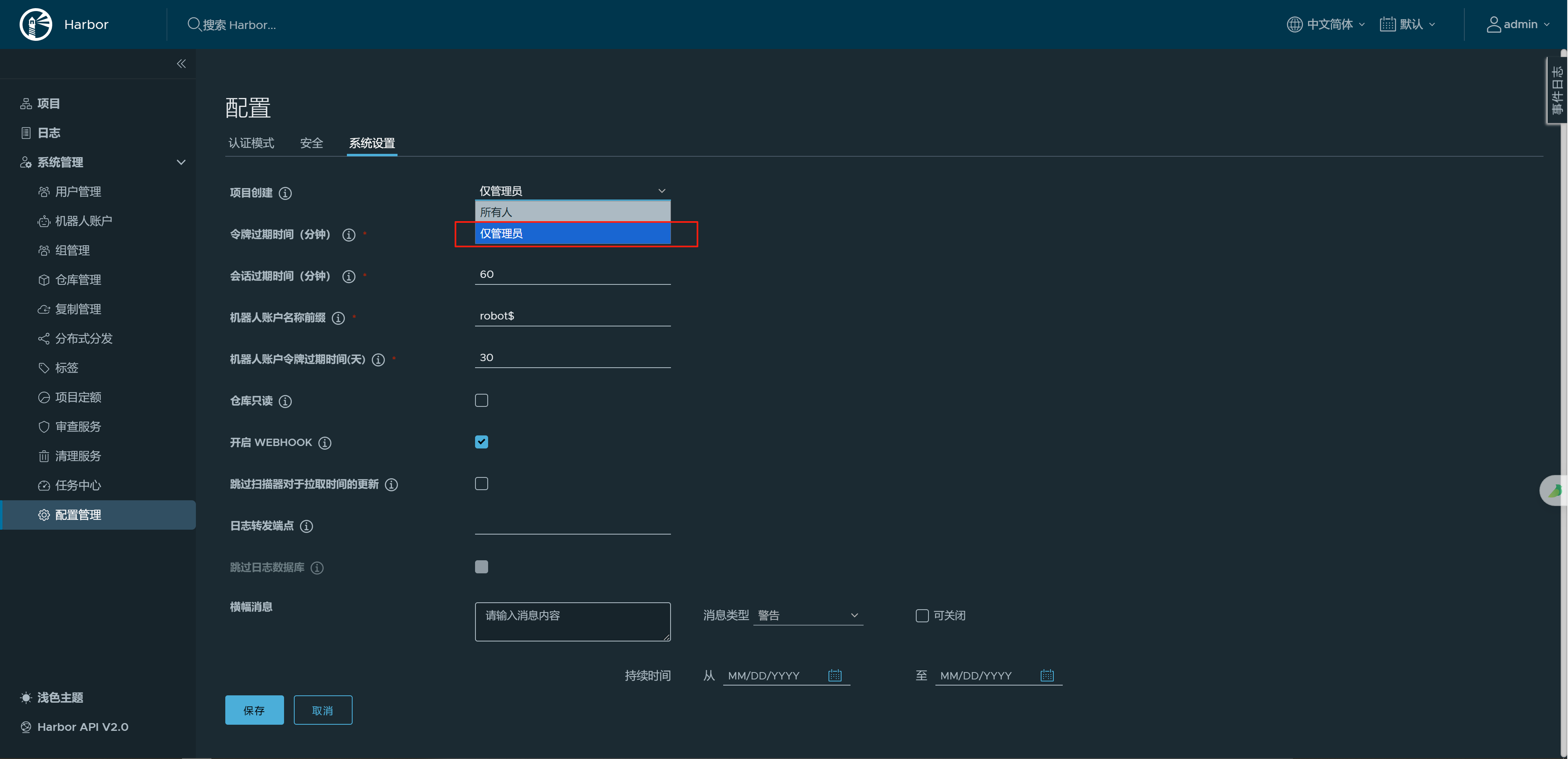Open calendar picker for 至 date field
This screenshot has width=1568, height=759.
1046,676
